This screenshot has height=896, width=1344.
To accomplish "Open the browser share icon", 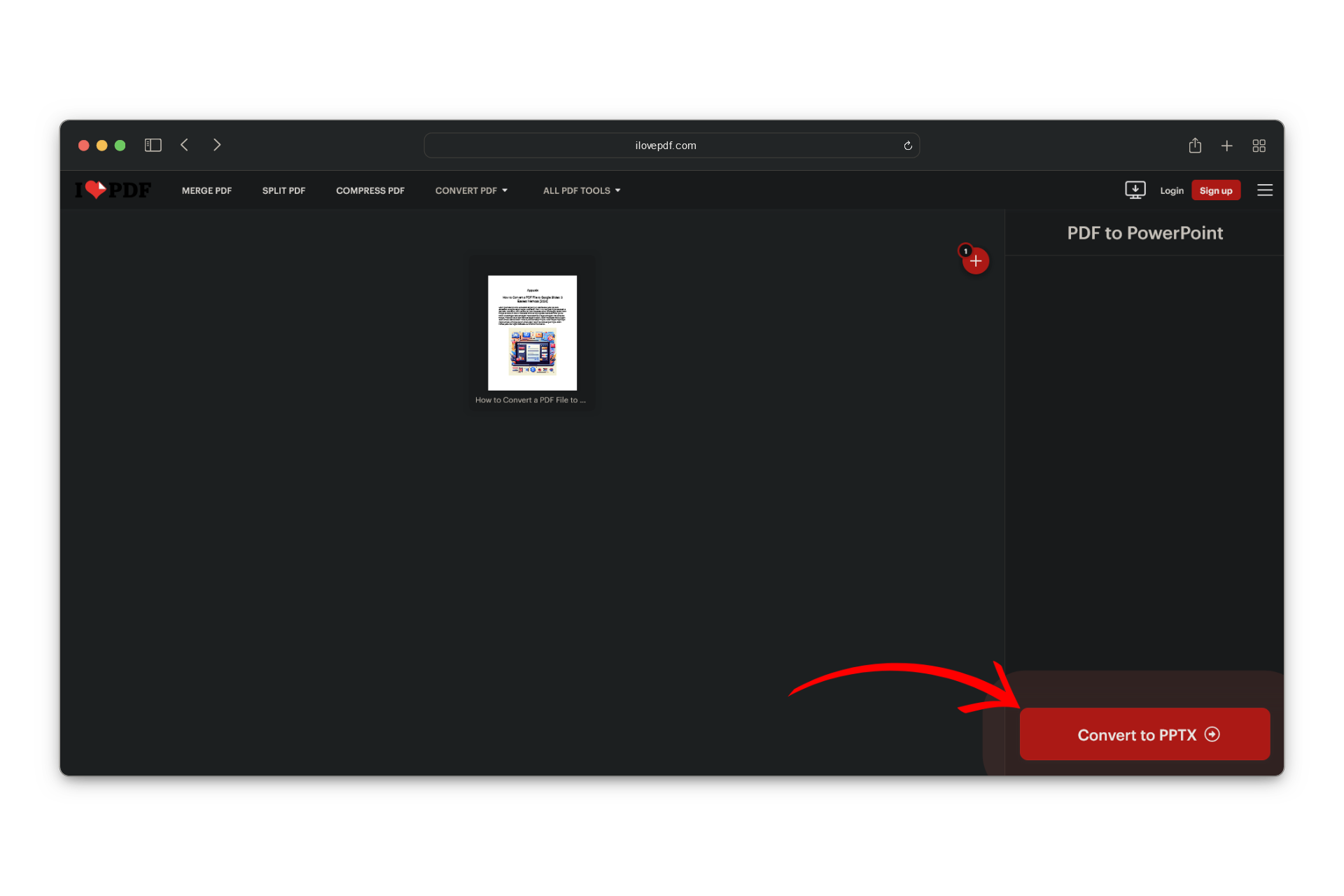I will [x=1195, y=146].
